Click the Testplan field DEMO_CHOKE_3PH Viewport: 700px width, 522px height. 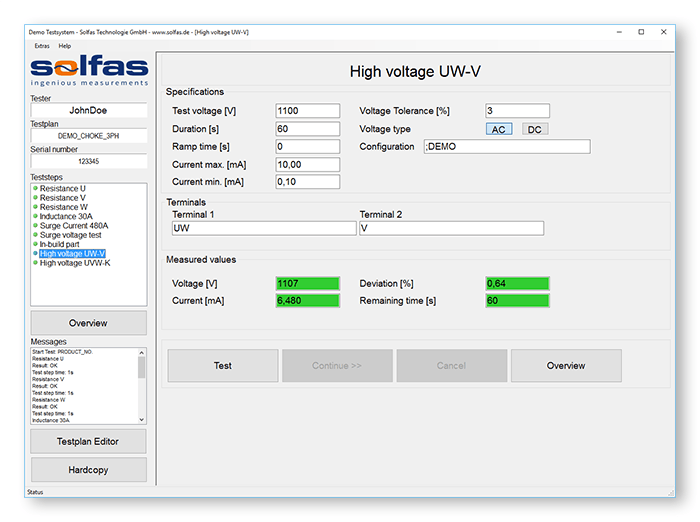pyautogui.click(x=88, y=136)
